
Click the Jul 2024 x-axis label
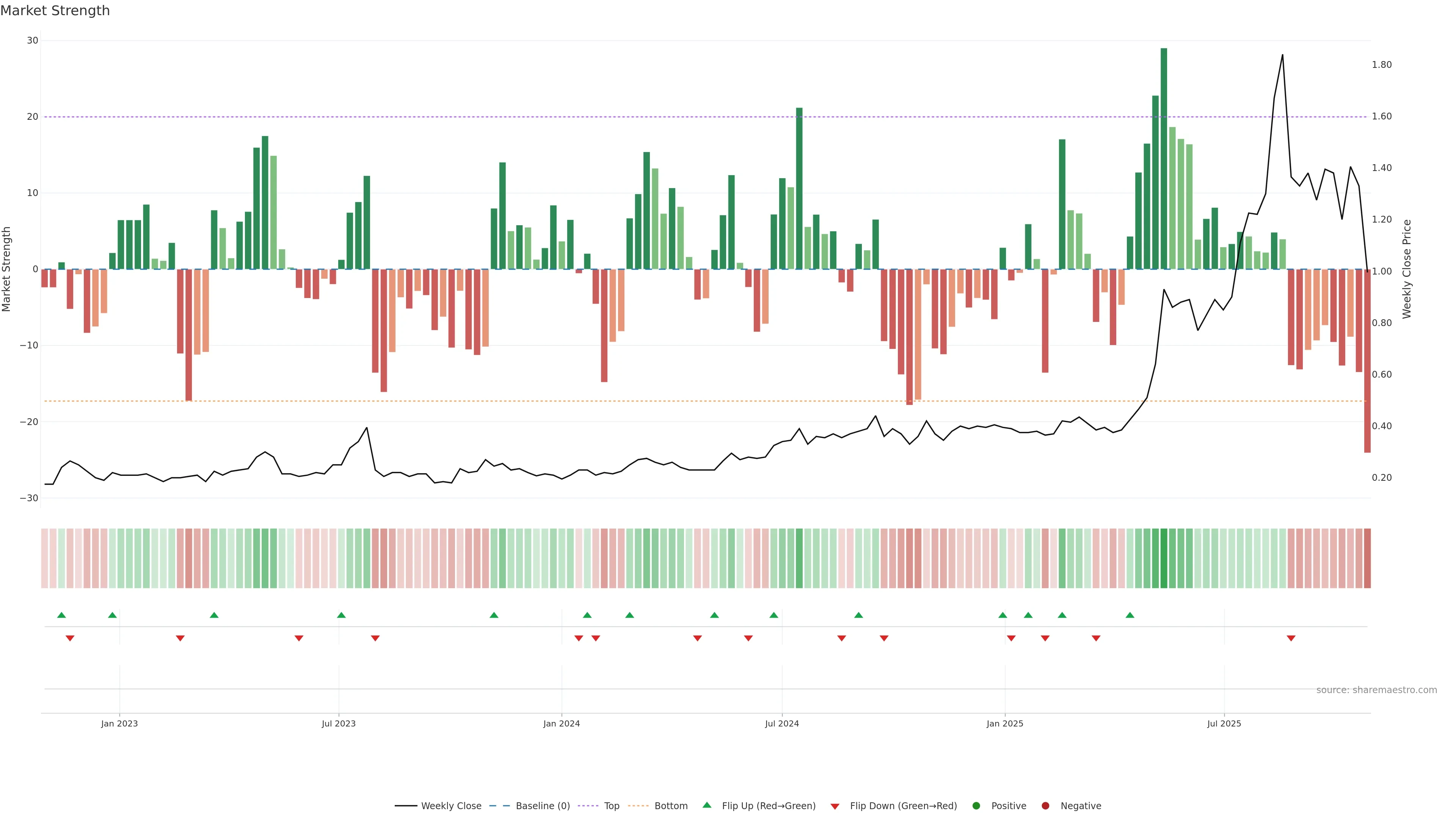(x=782, y=723)
